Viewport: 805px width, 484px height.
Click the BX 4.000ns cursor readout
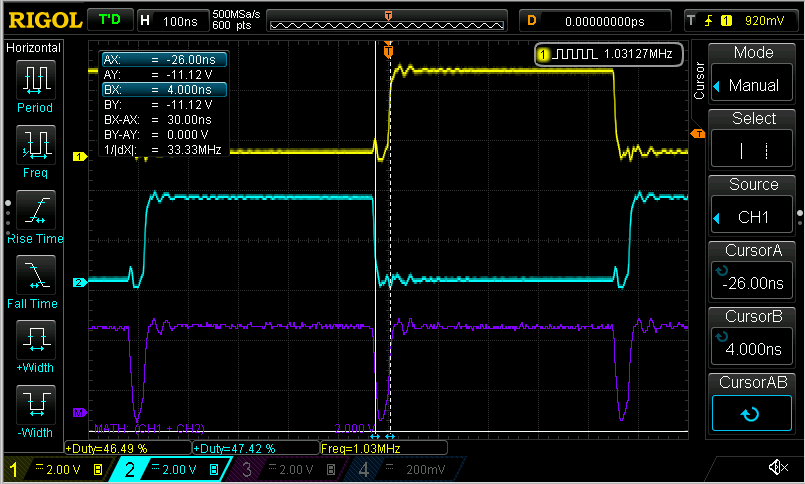pyautogui.click(x=164, y=89)
